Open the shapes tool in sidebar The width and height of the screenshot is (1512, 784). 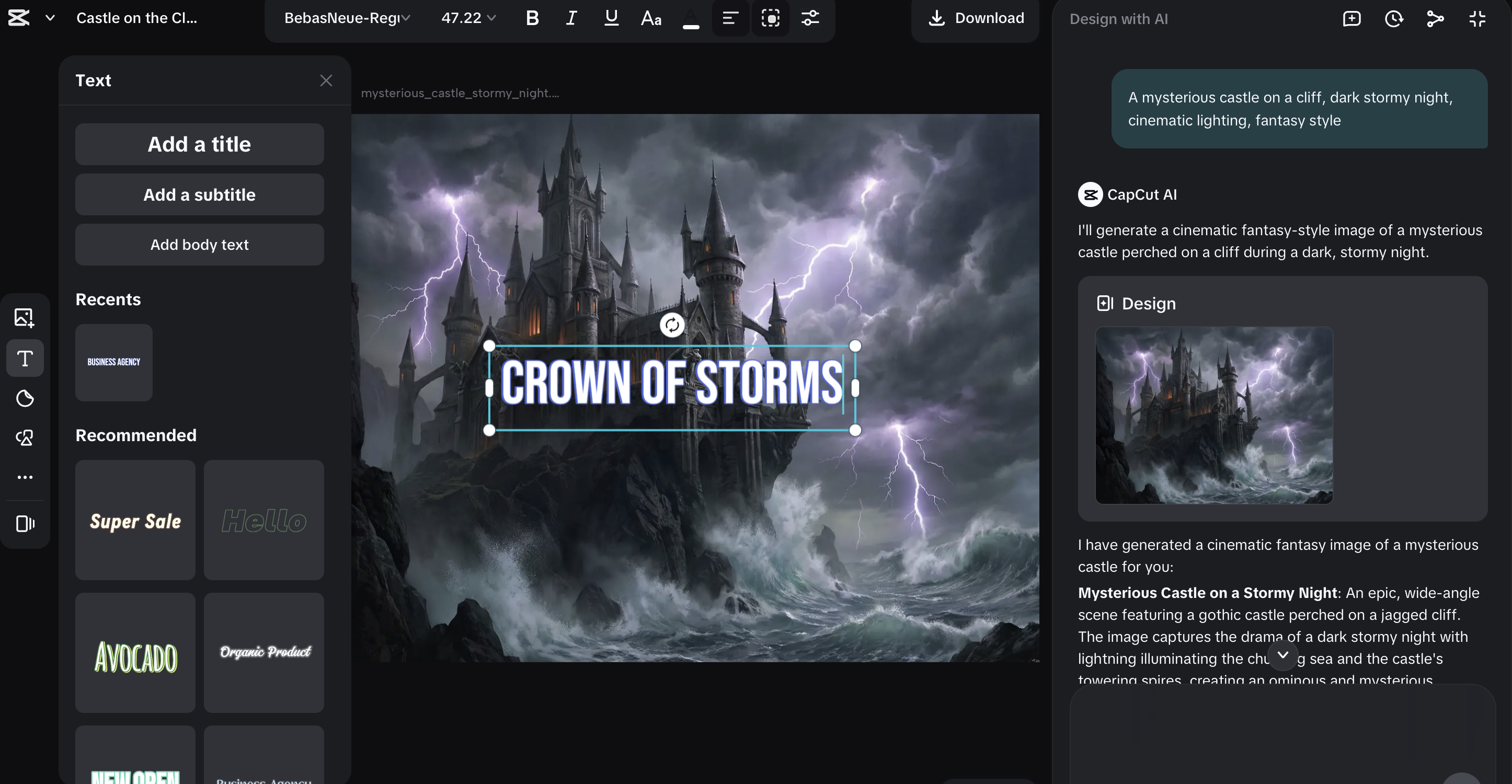[x=25, y=438]
